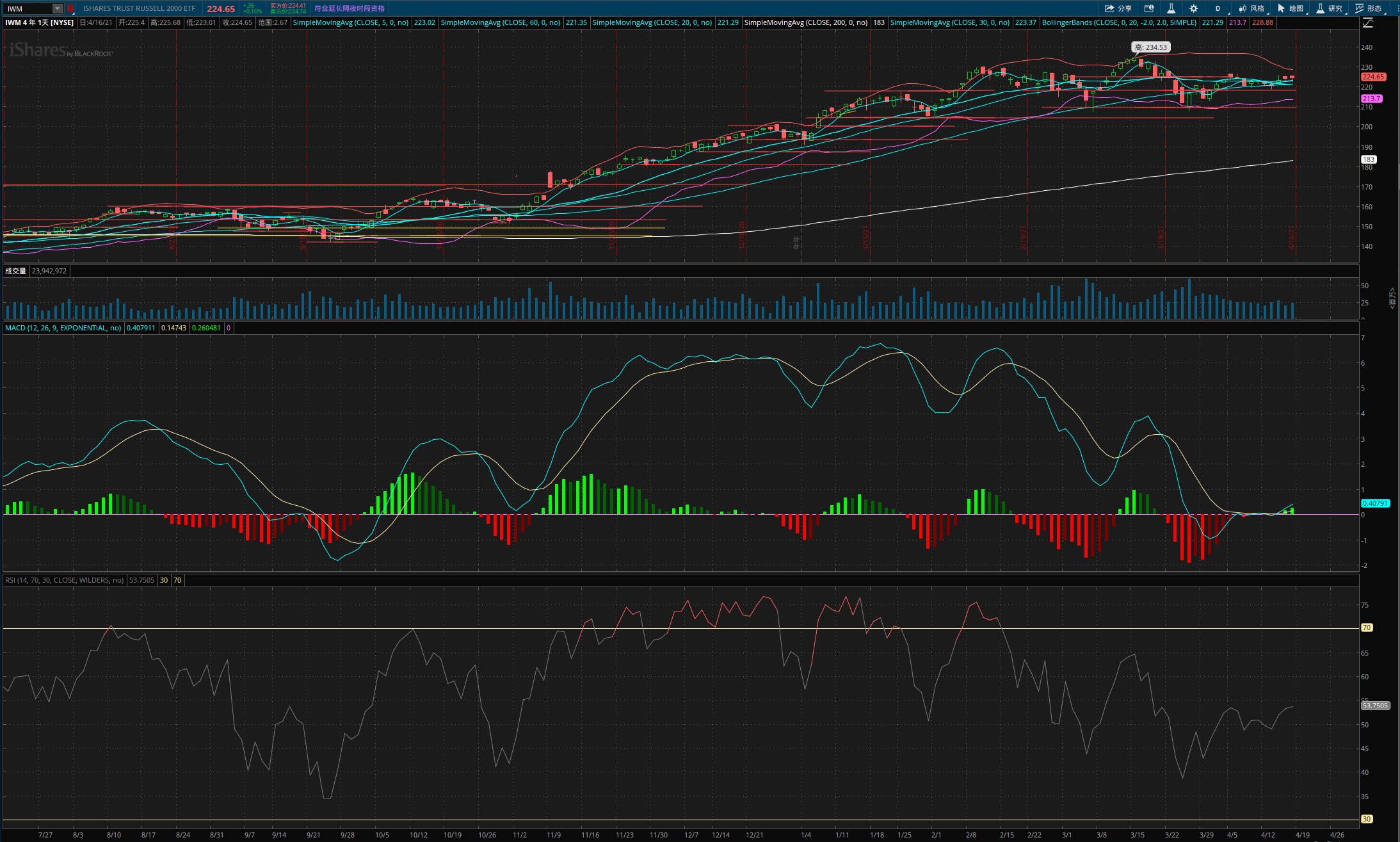Open the D timeframe dropdown
This screenshot has height=842, width=1400.
coord(1218,8)
